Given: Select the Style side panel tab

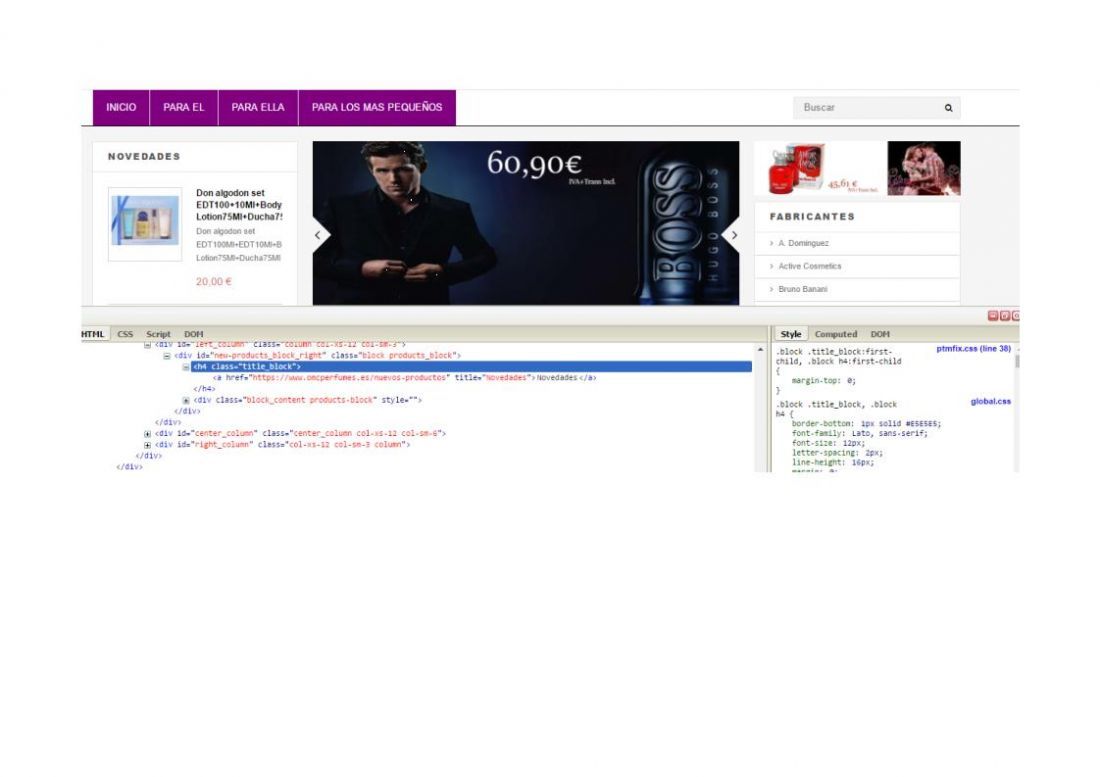Looking at the screenshot, I should [791, 334].
